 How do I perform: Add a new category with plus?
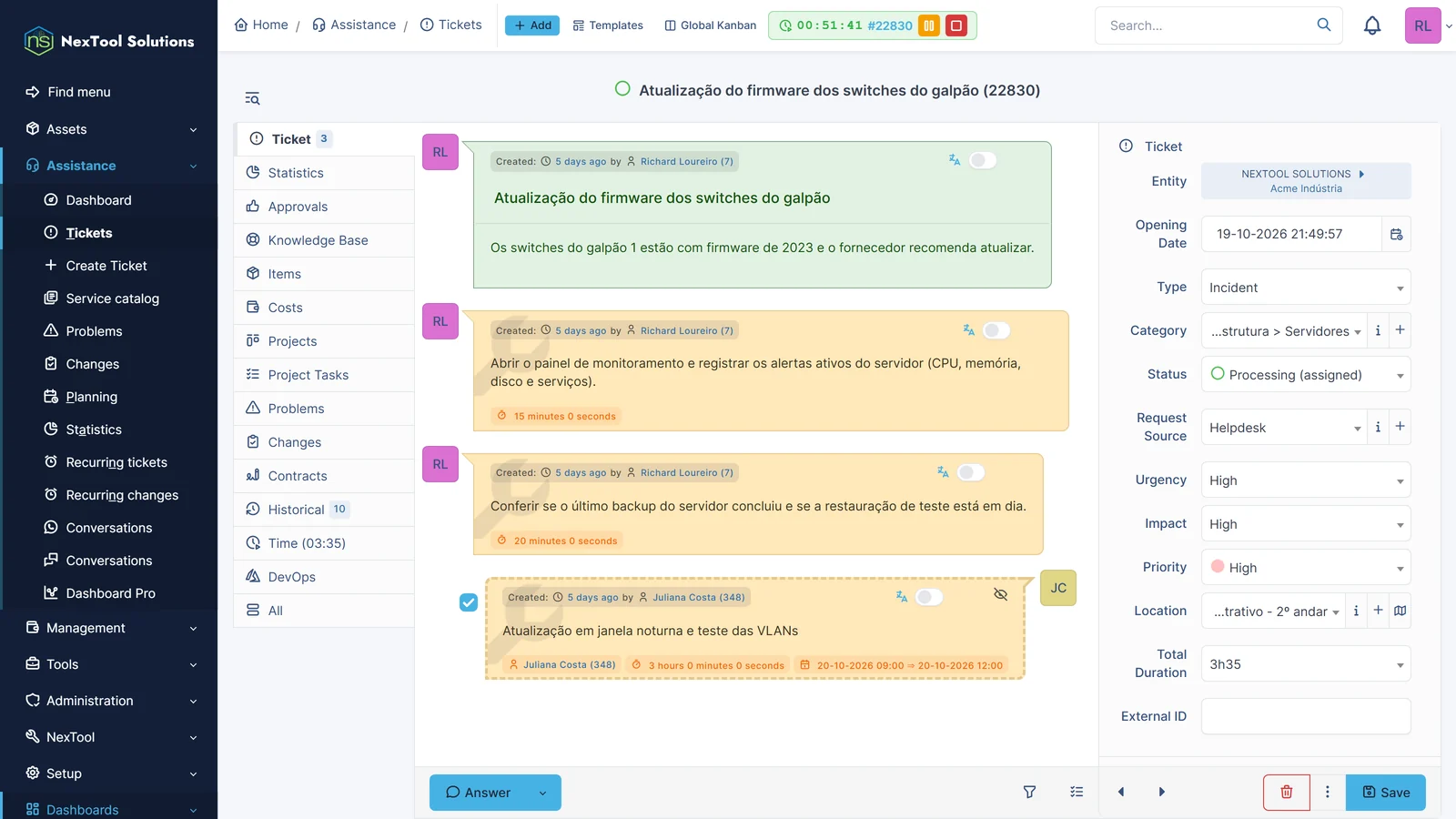tap(1400, 329)
